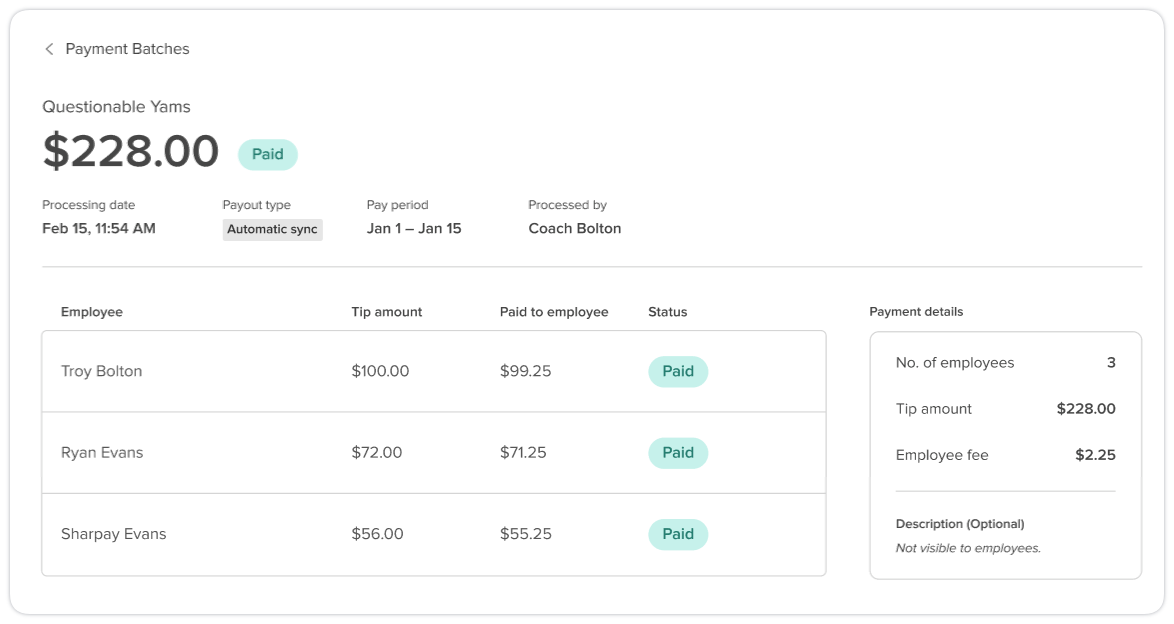Click Ryan Evans' Paid status badge
The height and width of the screenshot is (624, 1174).
(678, 452)
